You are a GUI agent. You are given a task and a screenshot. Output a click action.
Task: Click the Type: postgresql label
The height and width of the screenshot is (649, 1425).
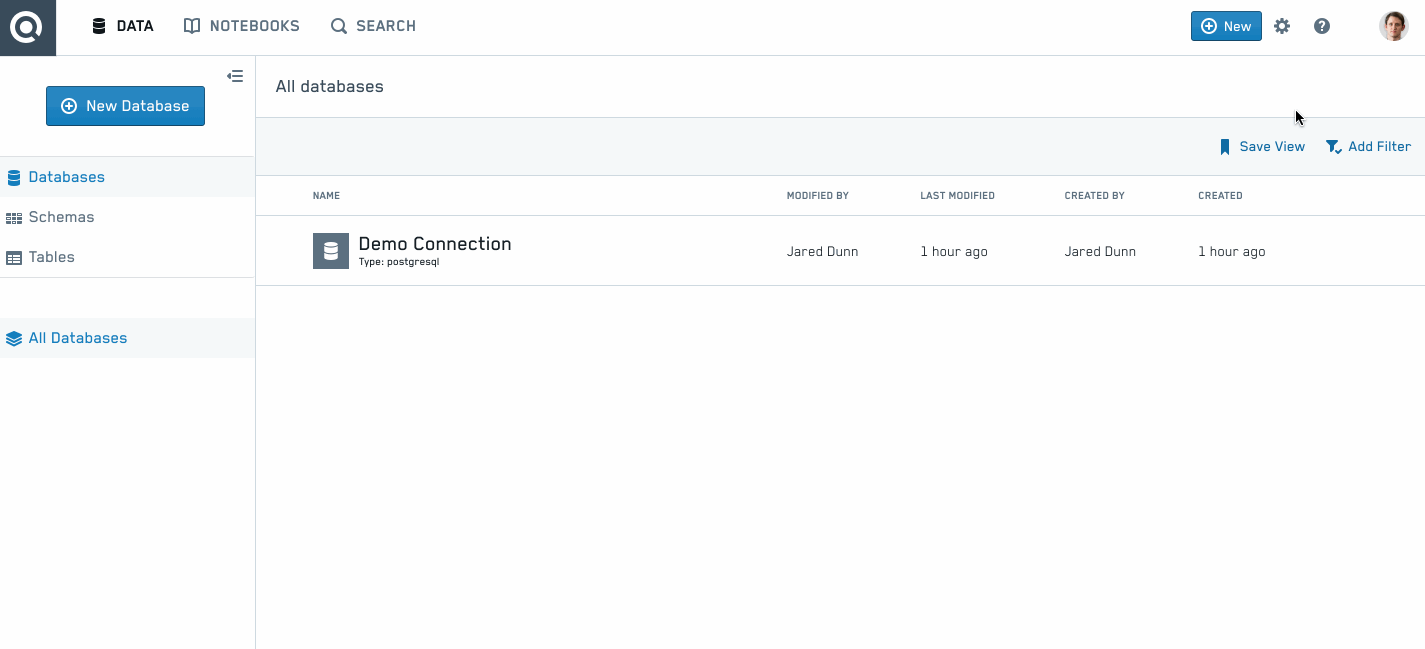399,263
